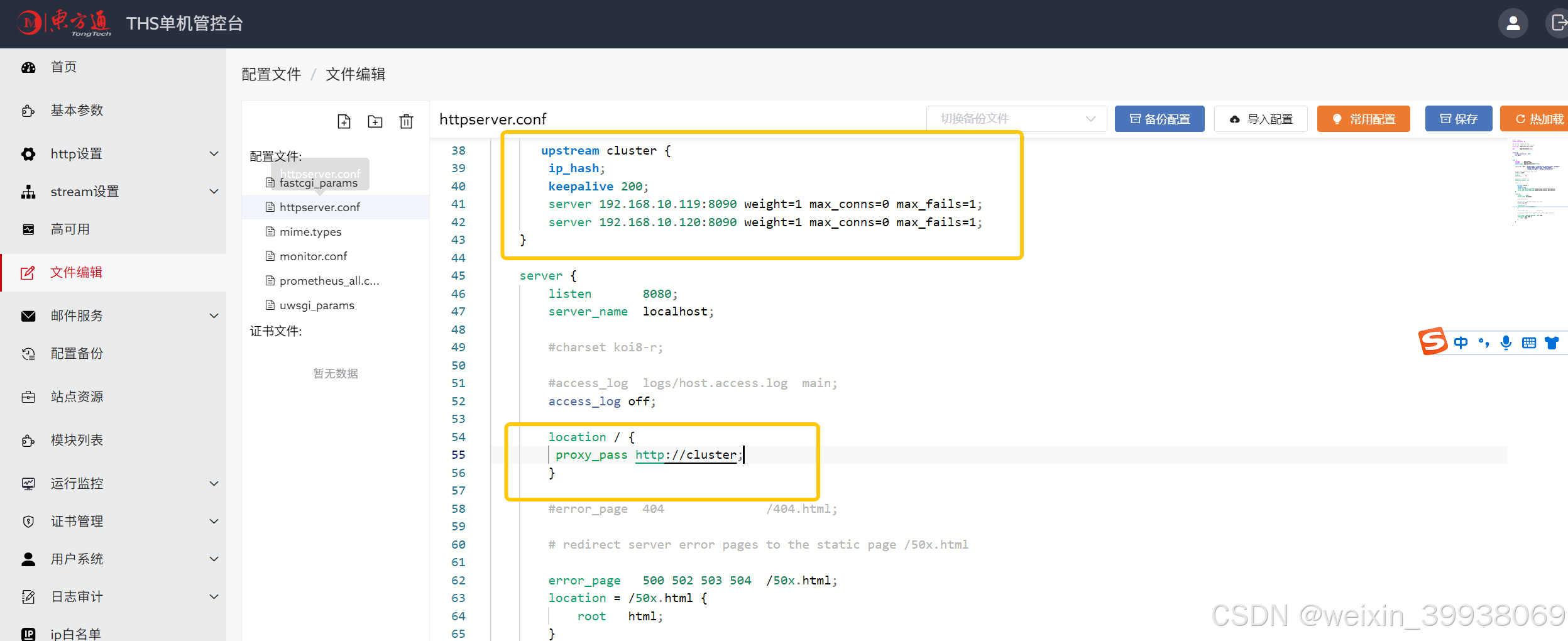Click 'ip_hash' on line 39
Screen dimensions: 1568x641
(574, 168)
